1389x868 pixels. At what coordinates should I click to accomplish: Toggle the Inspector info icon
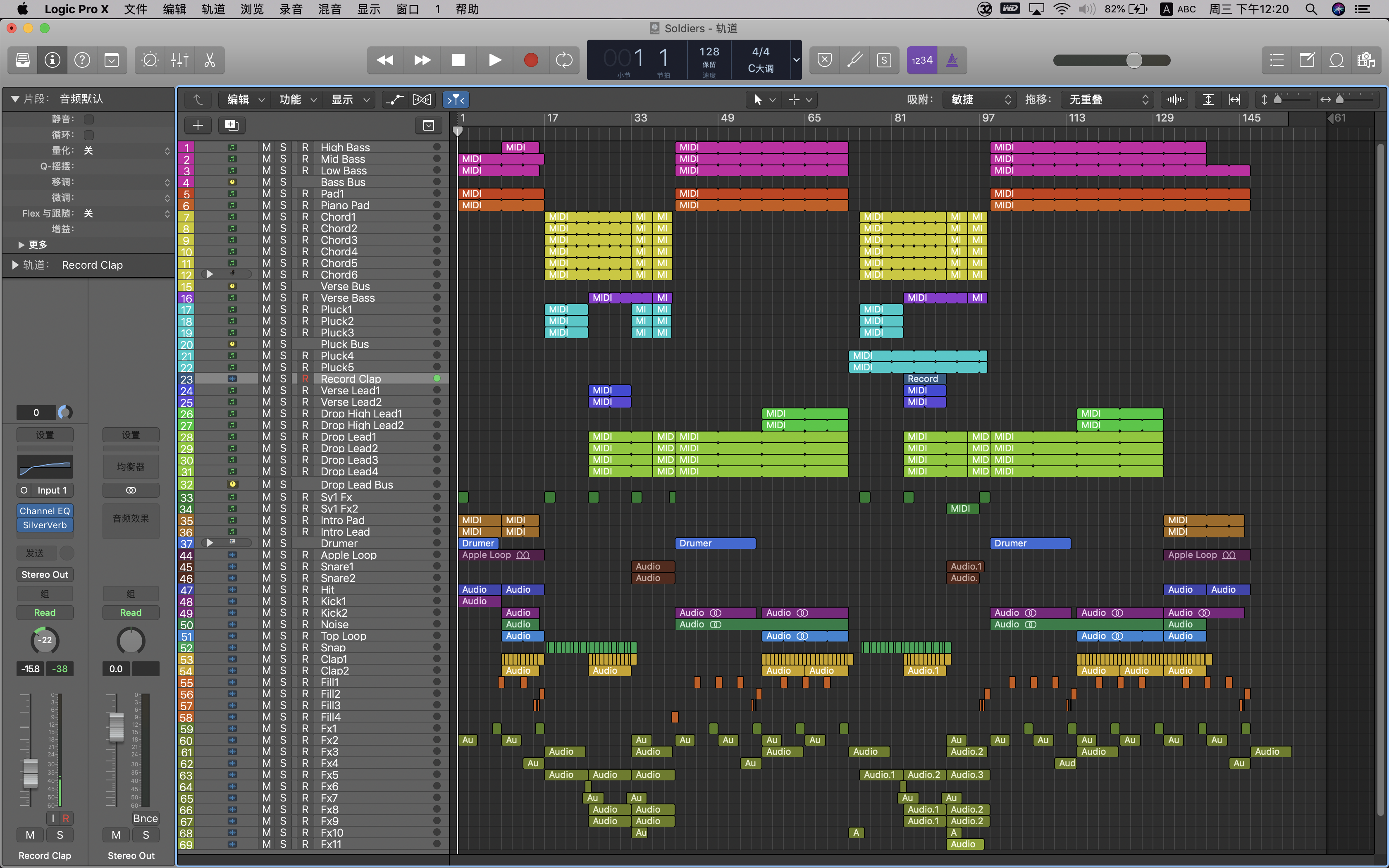tap(52, 60)
